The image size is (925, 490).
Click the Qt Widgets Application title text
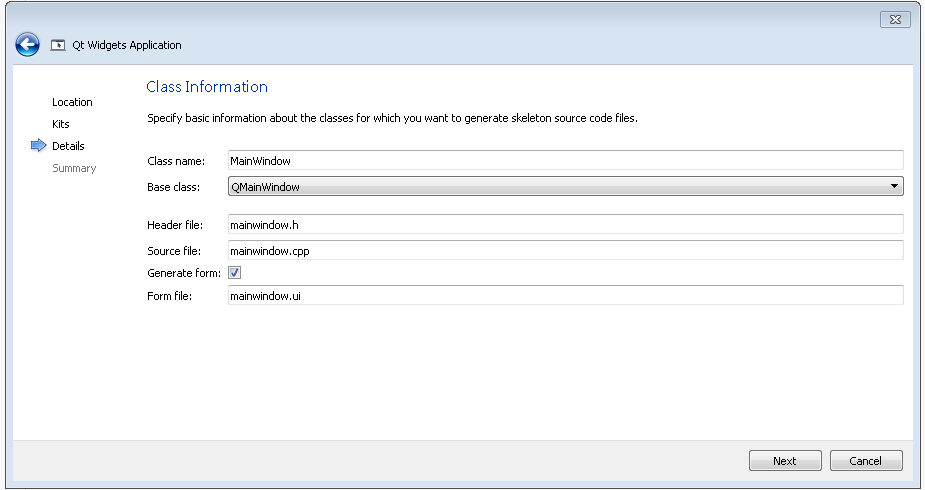129,45
